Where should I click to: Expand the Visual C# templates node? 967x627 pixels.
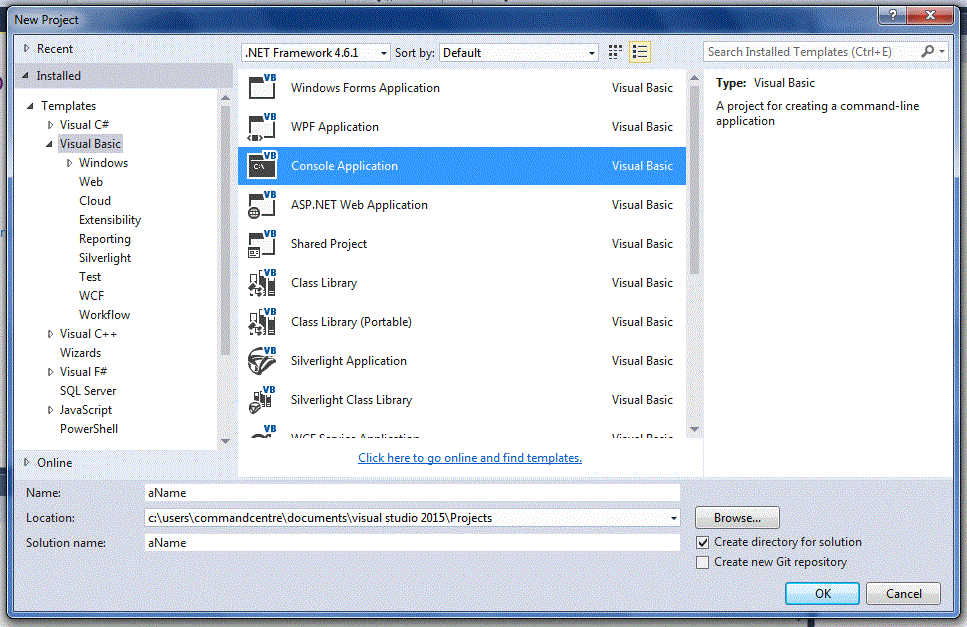pyautogui.click(x=50, y=124)
